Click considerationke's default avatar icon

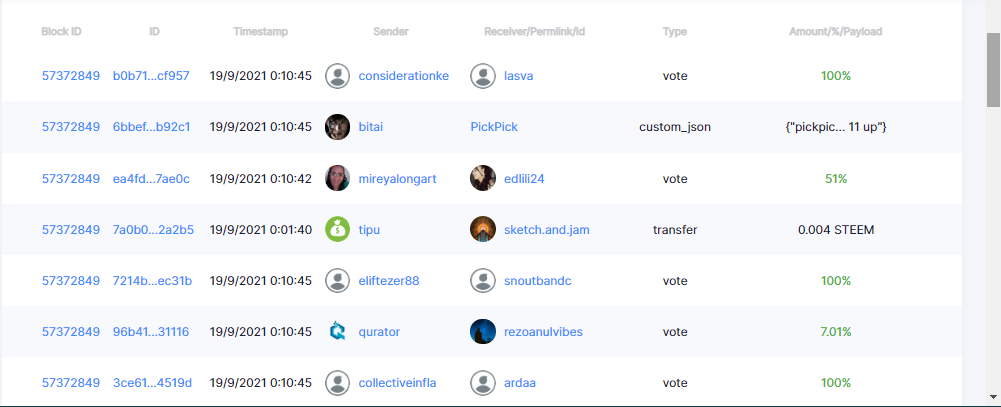pos(338,76)
